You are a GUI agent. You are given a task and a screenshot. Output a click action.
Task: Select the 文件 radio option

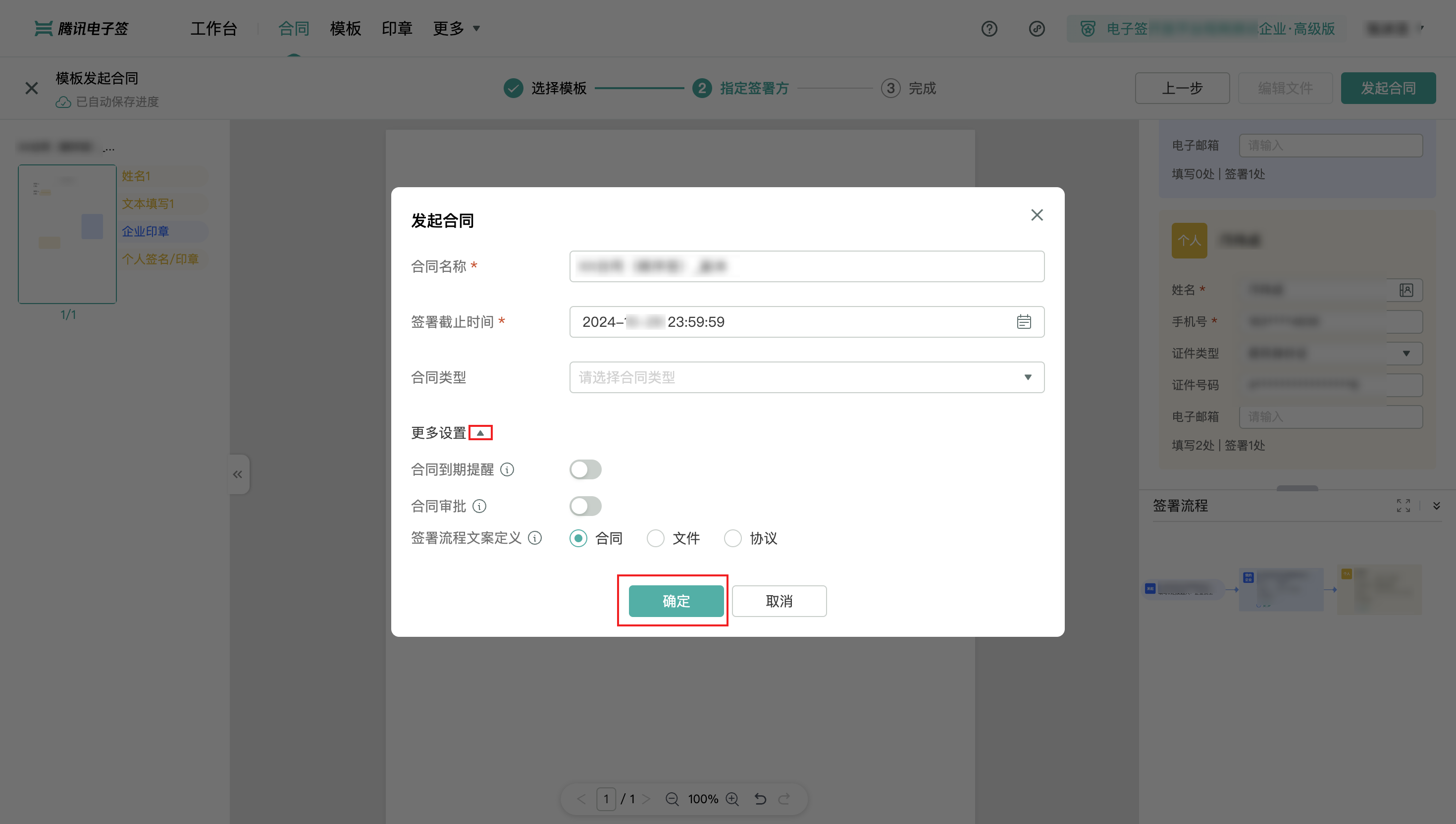click(655, 538)
